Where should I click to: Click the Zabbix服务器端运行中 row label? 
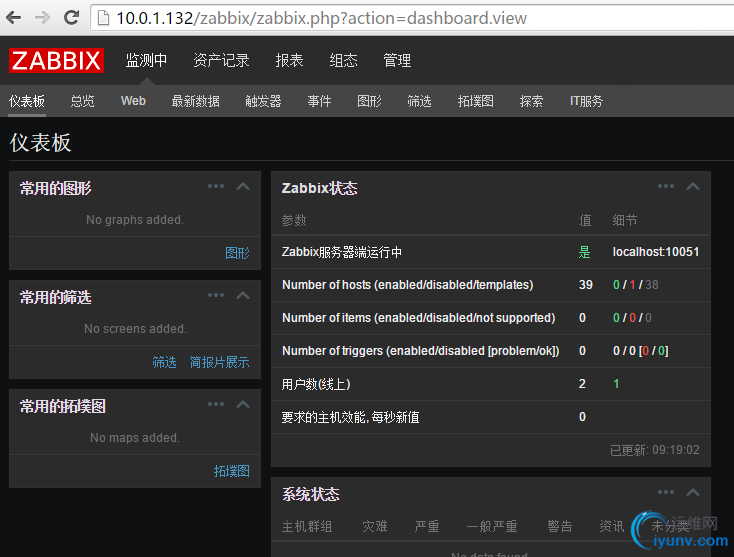342,252
